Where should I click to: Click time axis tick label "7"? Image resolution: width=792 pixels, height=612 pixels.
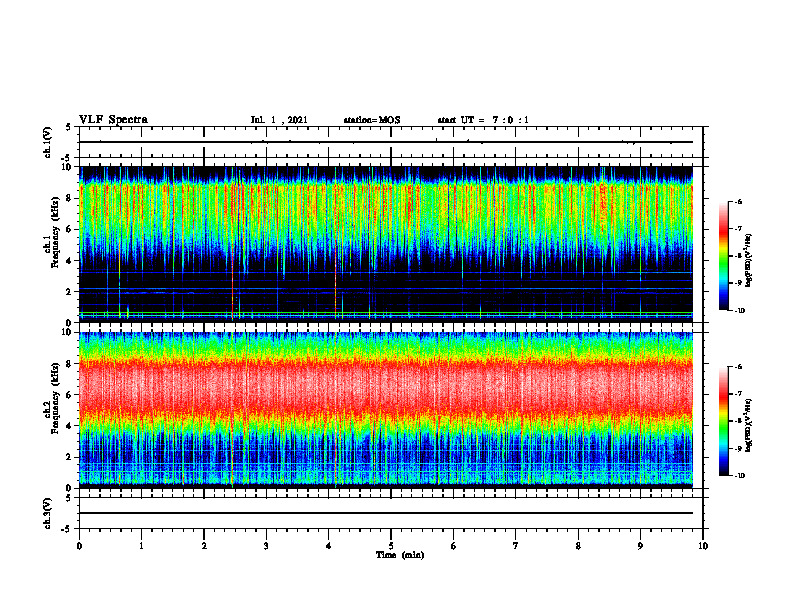(x=516, y=546)
